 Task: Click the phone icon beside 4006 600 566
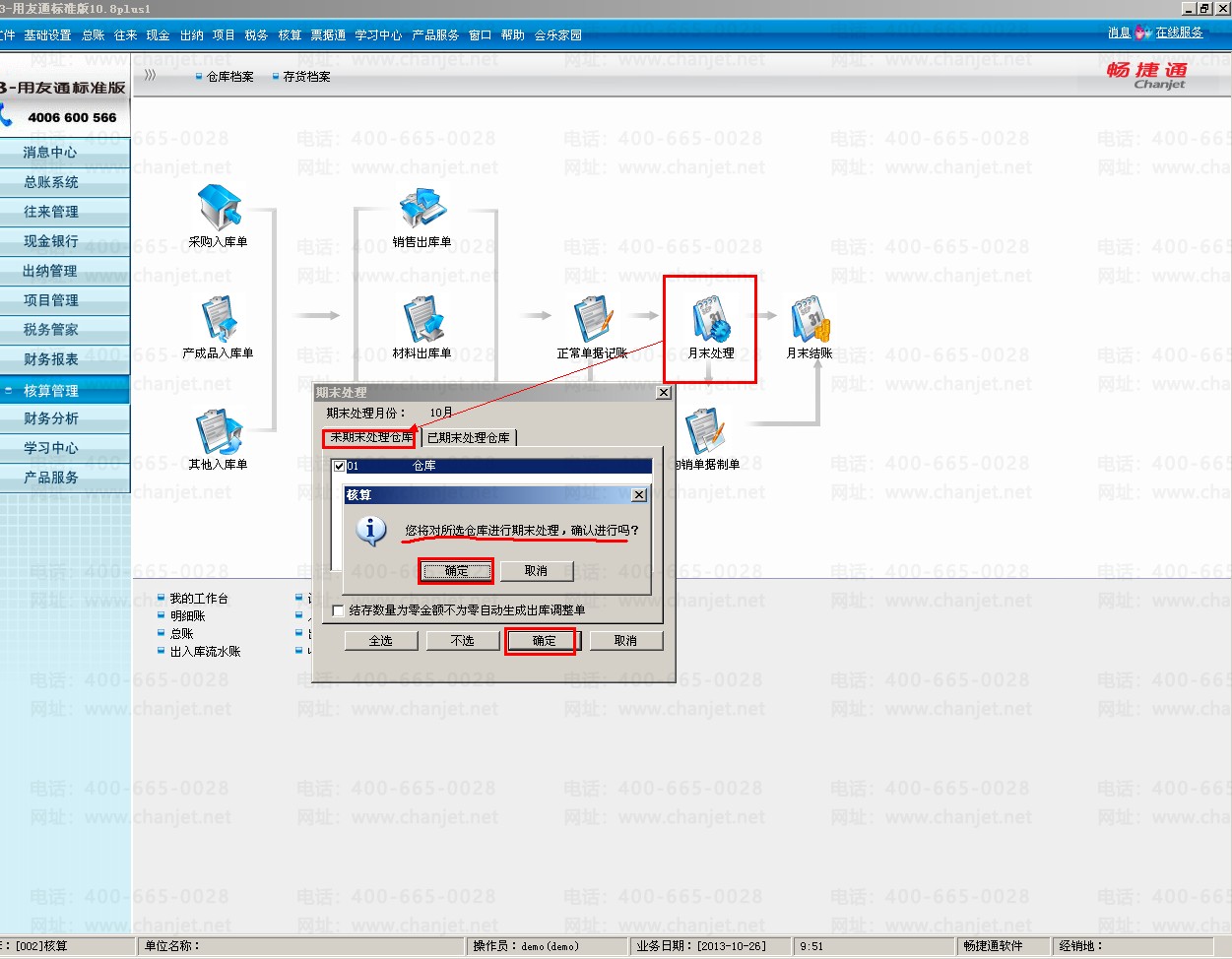click(7, 116)
